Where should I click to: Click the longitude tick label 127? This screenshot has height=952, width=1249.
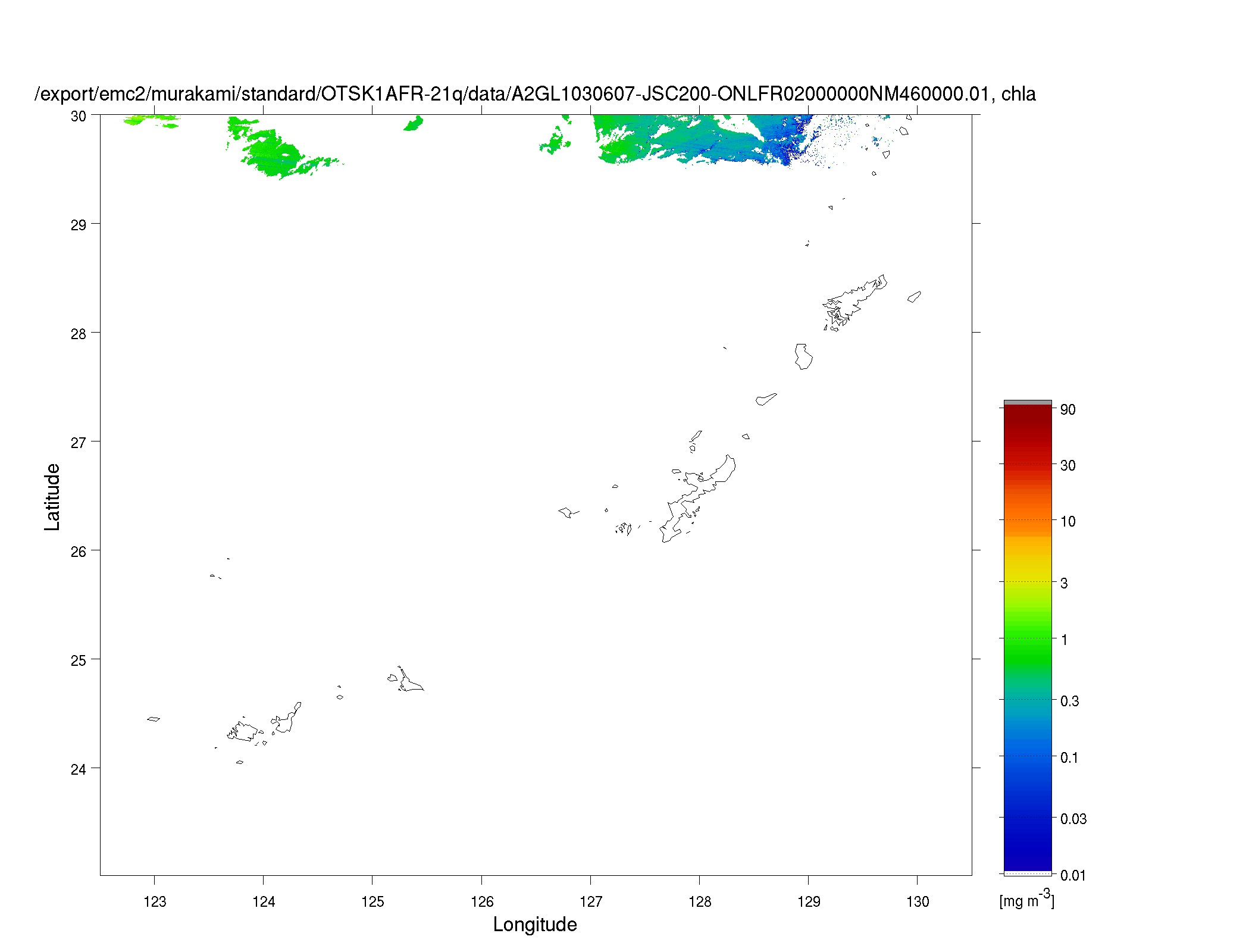[x=590, y=902]
